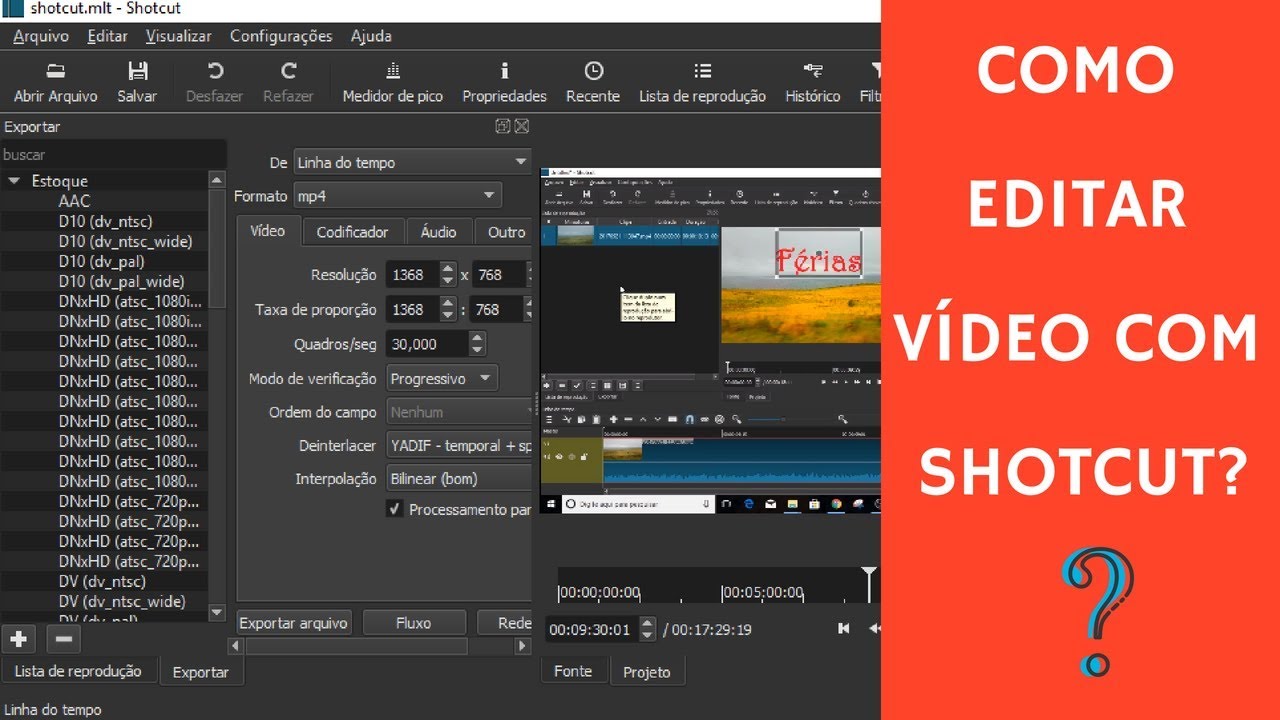Click the preset list vertical scrollbar

pos(217,396)
